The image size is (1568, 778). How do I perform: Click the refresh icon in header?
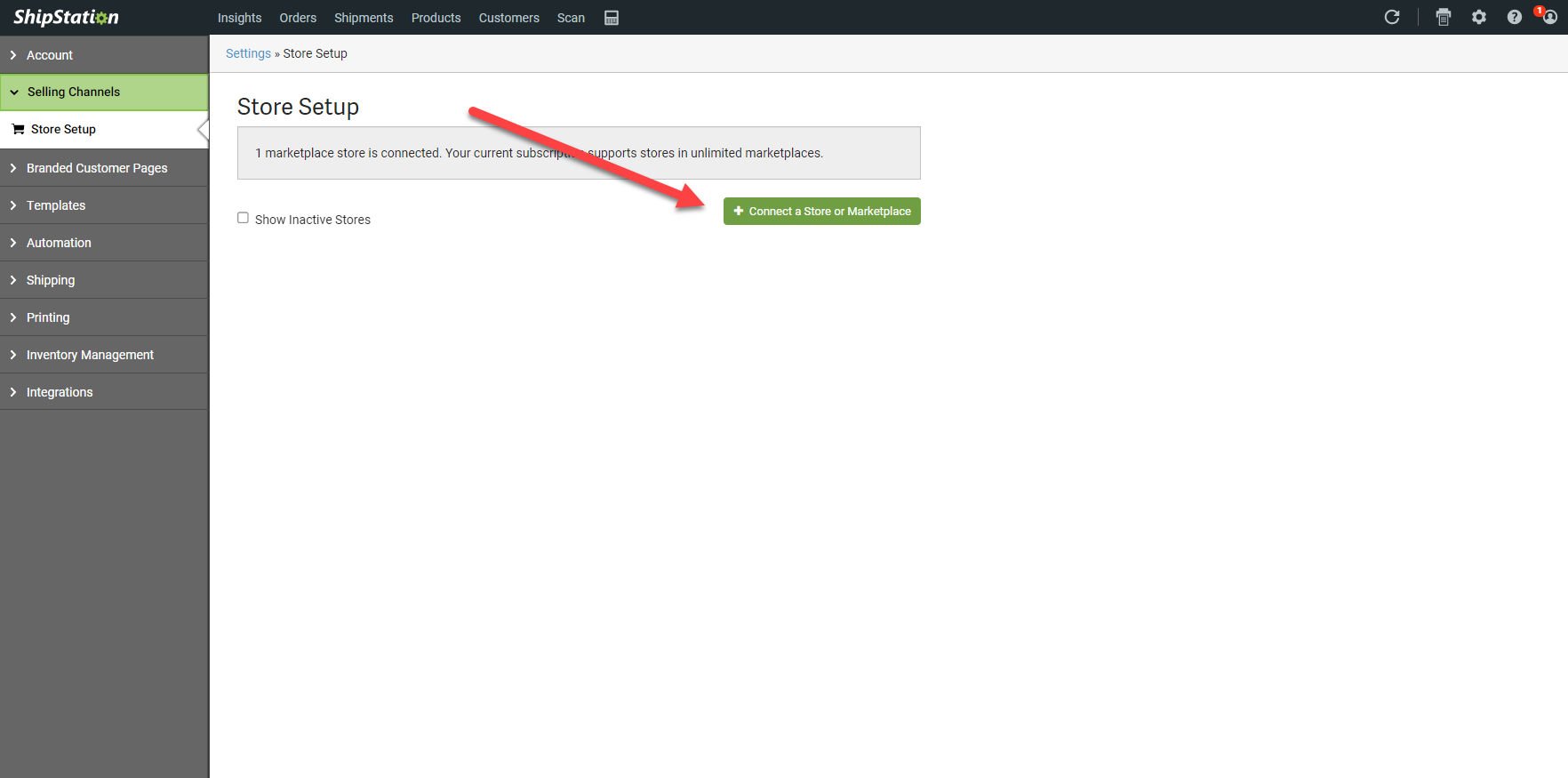point(1392,17)
